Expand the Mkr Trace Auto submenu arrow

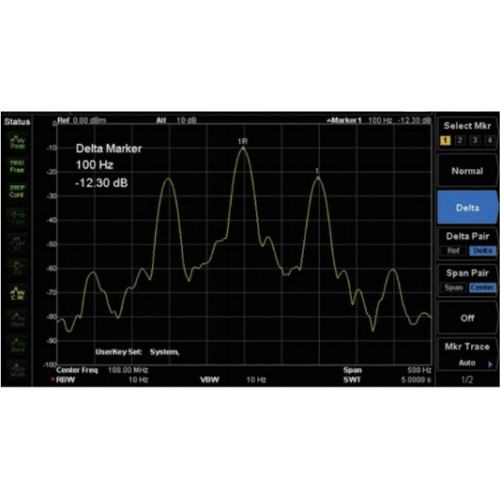pyautogui.click(x=490, y=364)
